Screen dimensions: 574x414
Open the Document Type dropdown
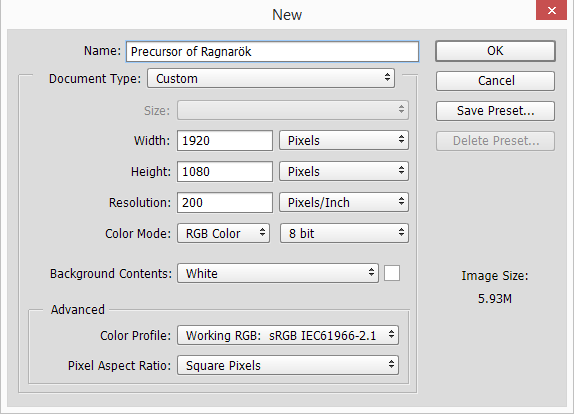tap(271, 78)
